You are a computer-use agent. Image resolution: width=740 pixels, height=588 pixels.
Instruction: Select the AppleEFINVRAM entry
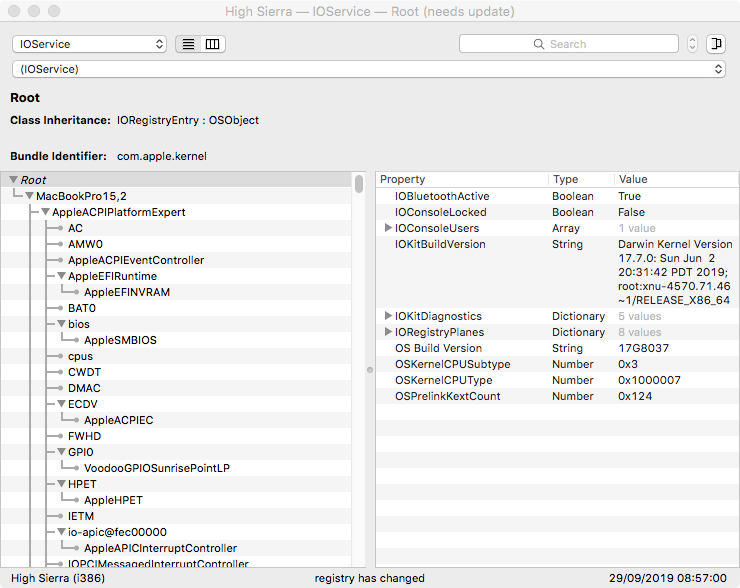(x=127, y=292)
